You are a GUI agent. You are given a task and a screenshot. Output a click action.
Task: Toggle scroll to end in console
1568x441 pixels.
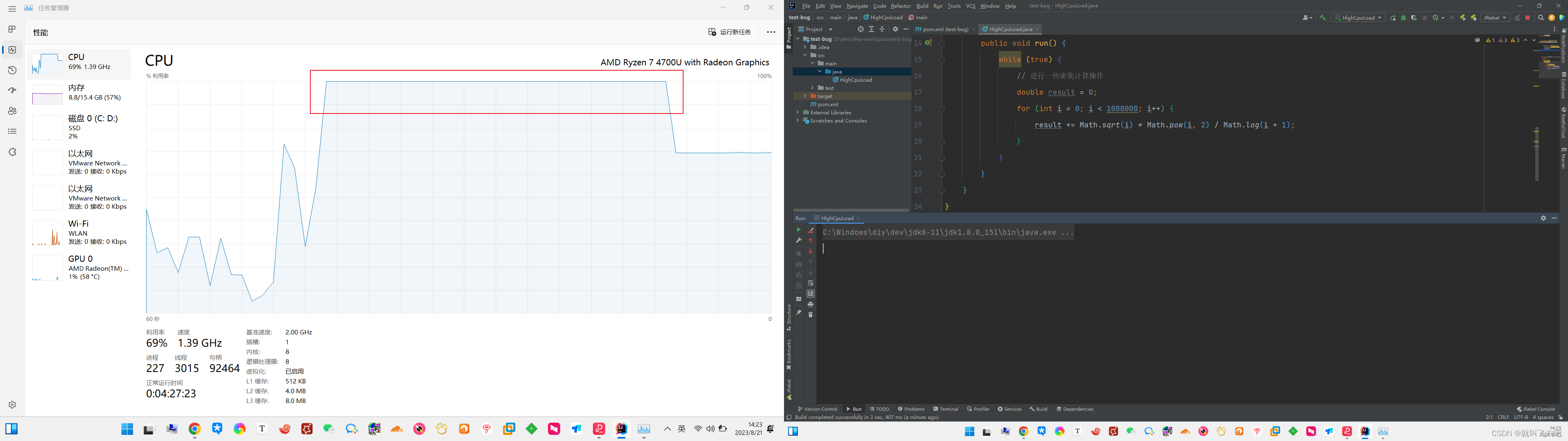[x=810, y=294]
